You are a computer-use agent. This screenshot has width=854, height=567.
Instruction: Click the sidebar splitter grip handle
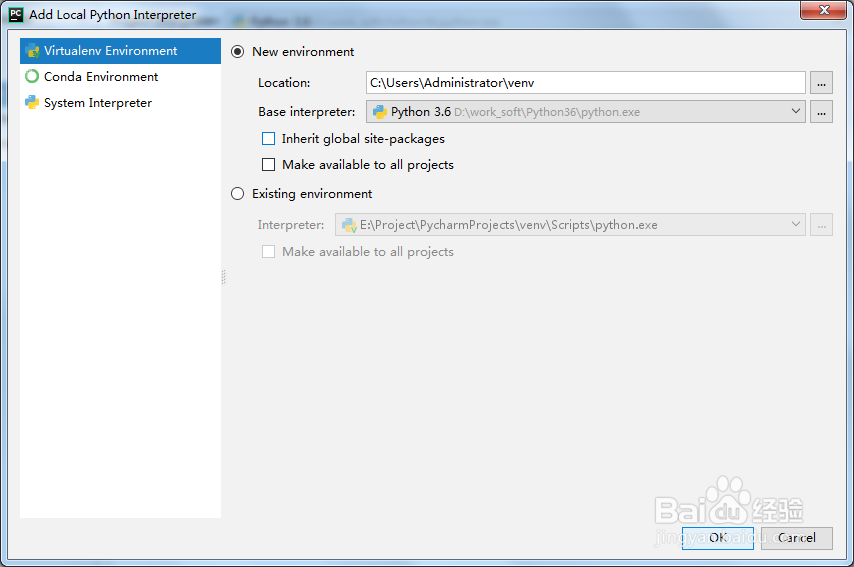coord(223,277)
